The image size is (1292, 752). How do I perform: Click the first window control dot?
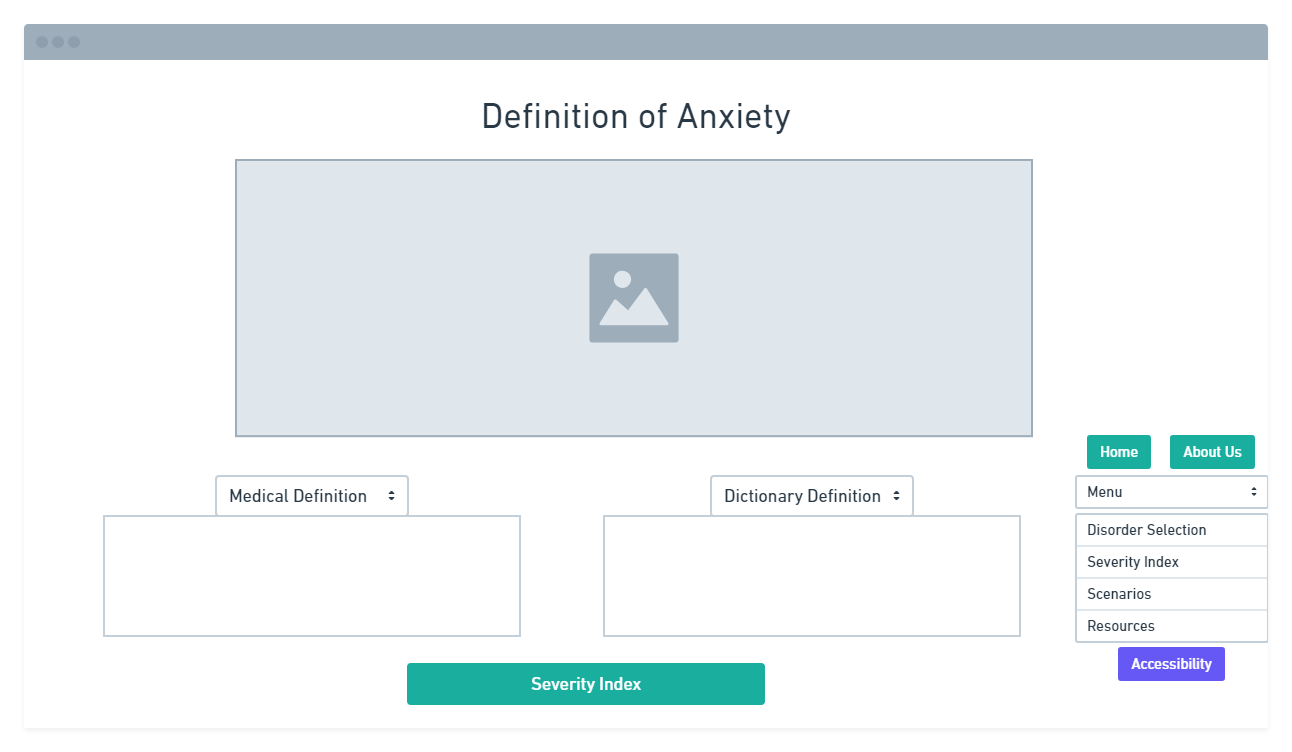click(42, 42)
